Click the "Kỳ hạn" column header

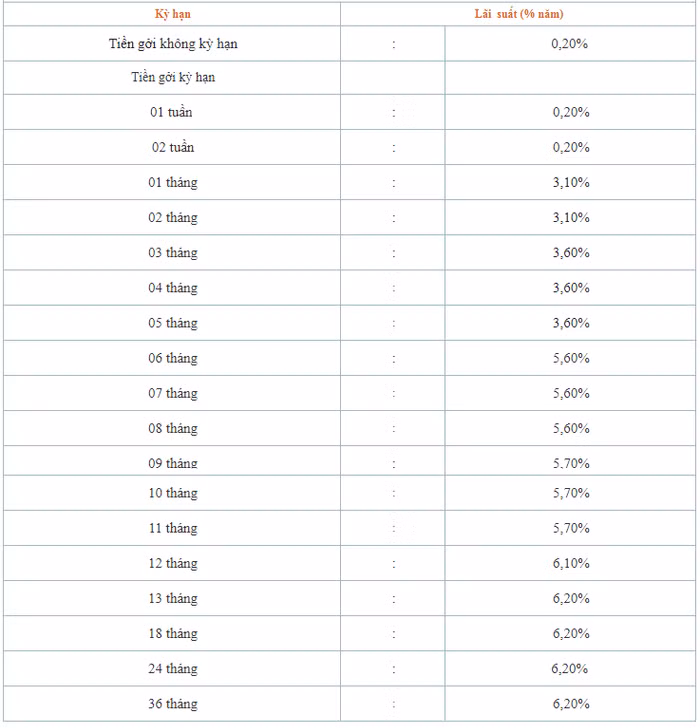(173, 14)
